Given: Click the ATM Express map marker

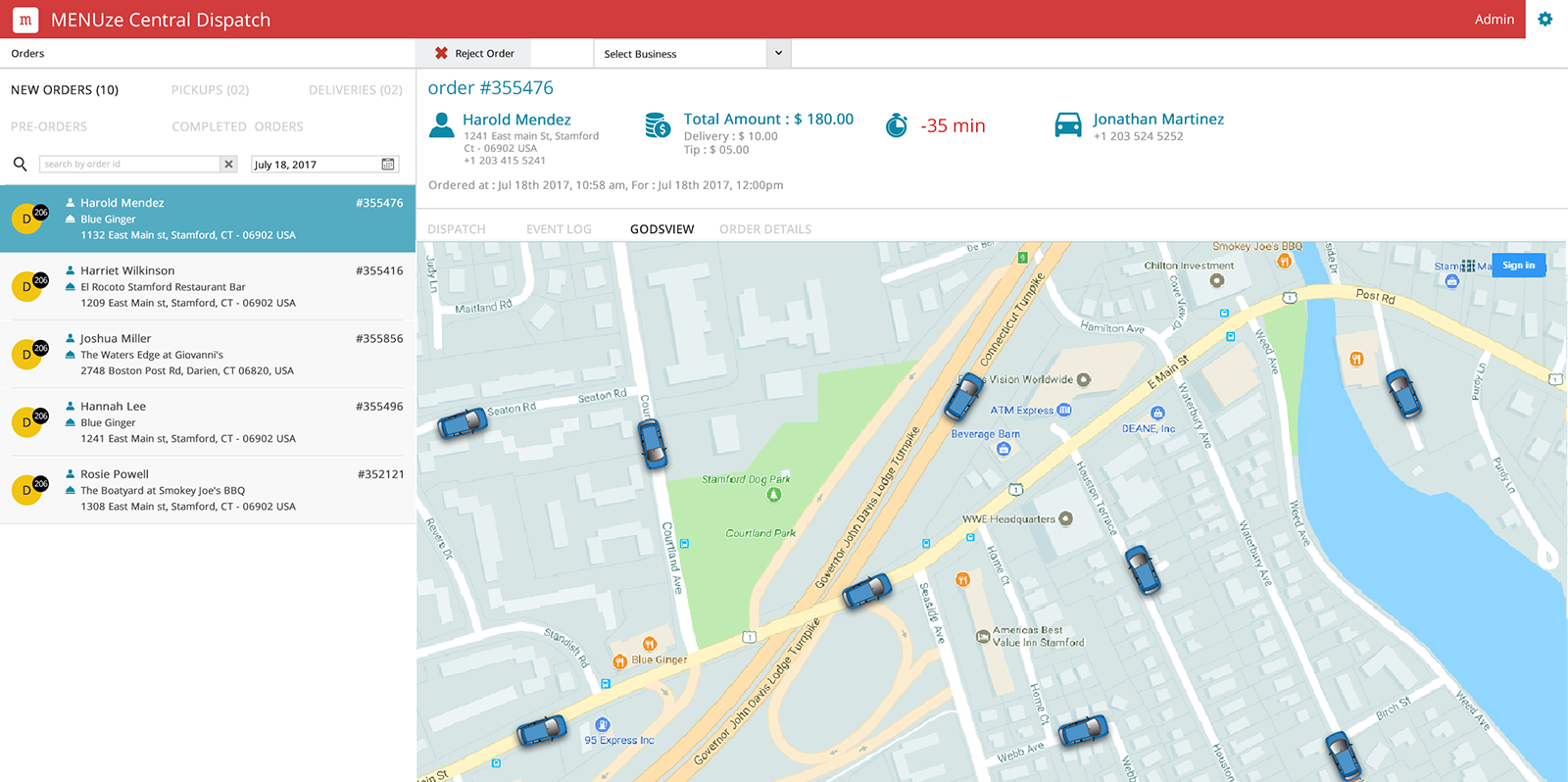Looking at the screenshot, I should point(1064,410).
